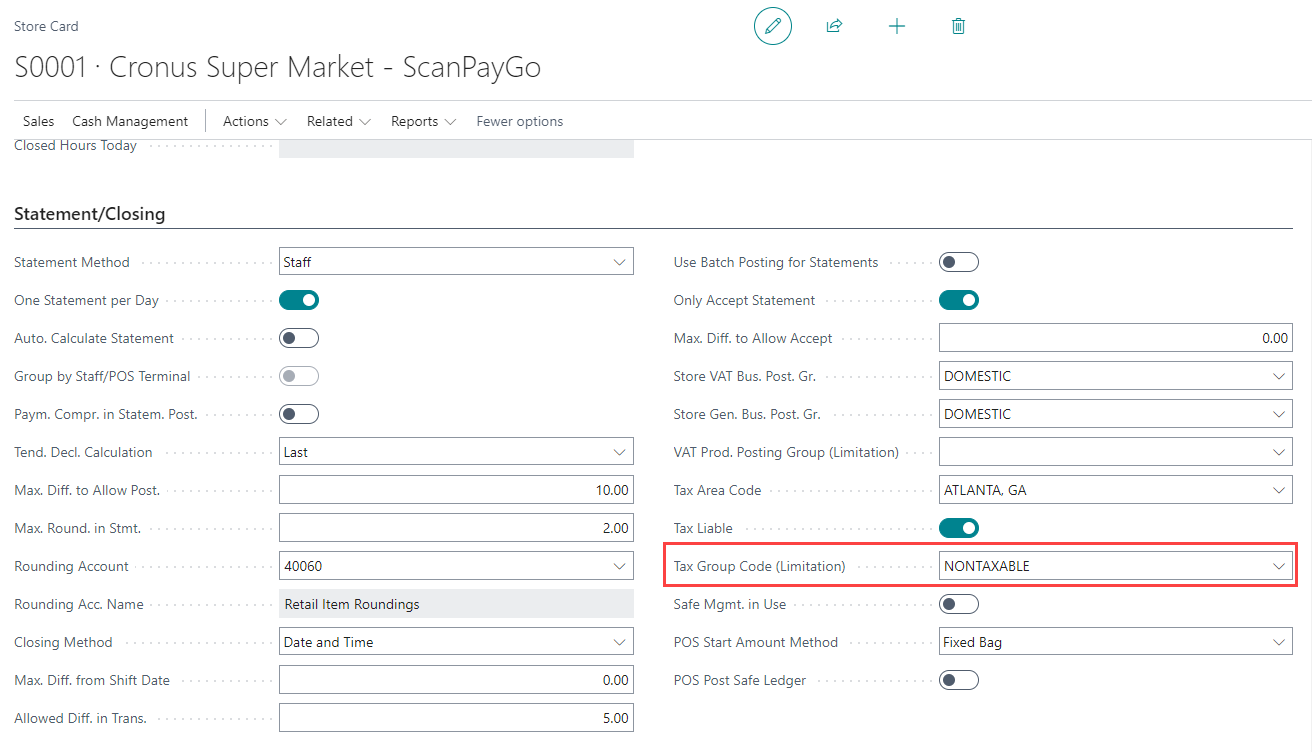Click the Max. Round. in Stmt. field
This screenshot has width=1312, height=752.
coord(456,528)
